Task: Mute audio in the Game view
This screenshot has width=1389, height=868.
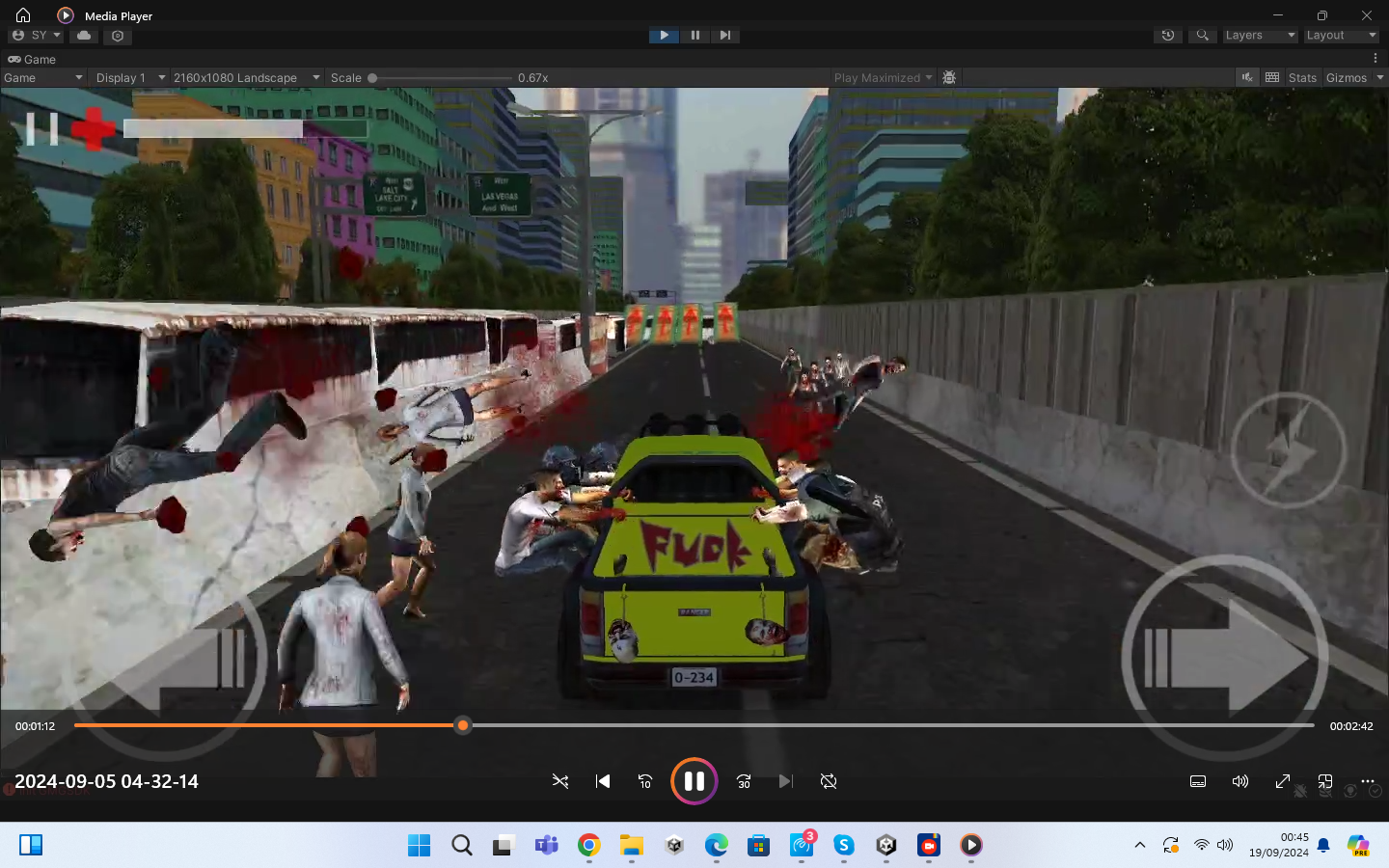Action: pos(1247,77)
